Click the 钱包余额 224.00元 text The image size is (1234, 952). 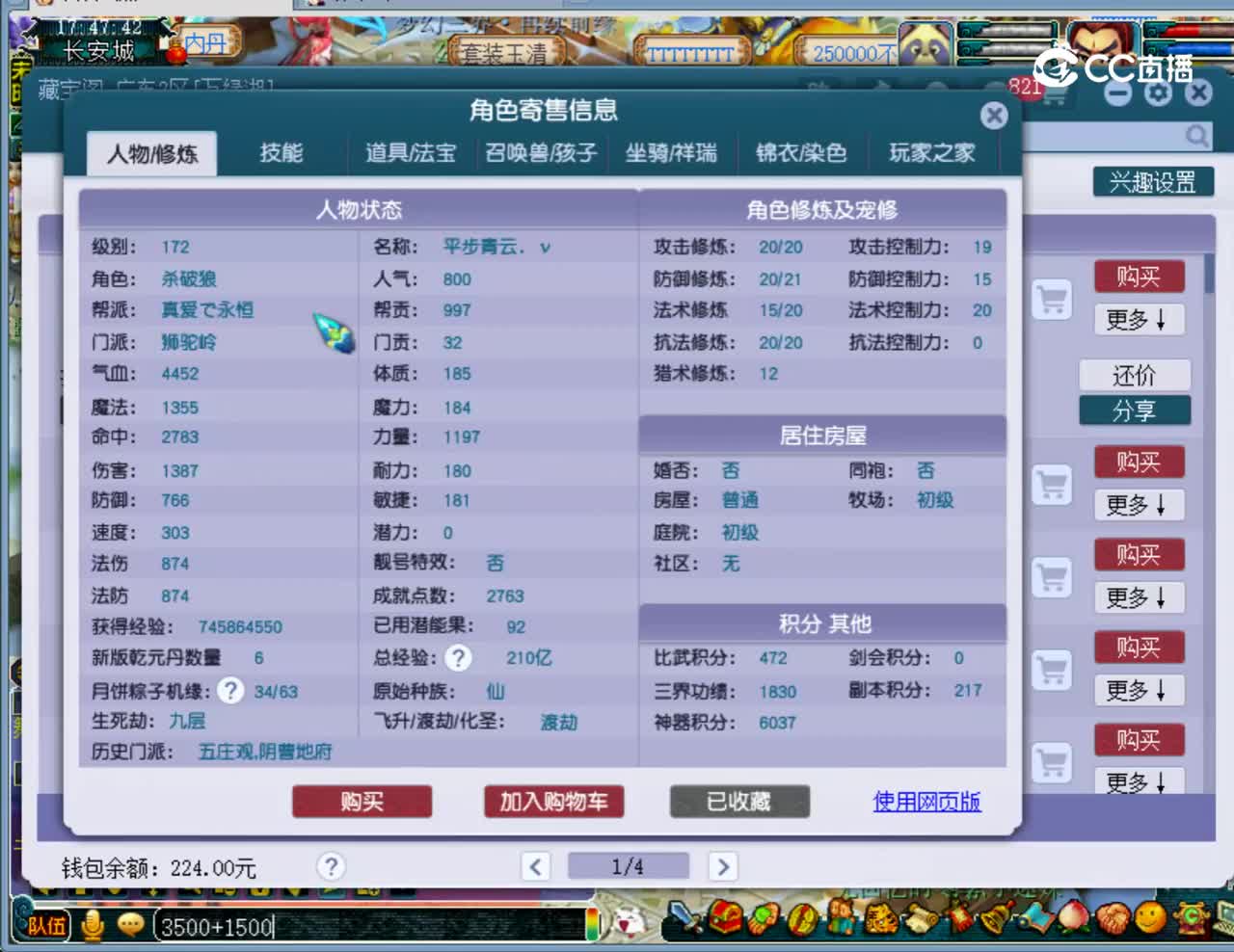point(159,868)
